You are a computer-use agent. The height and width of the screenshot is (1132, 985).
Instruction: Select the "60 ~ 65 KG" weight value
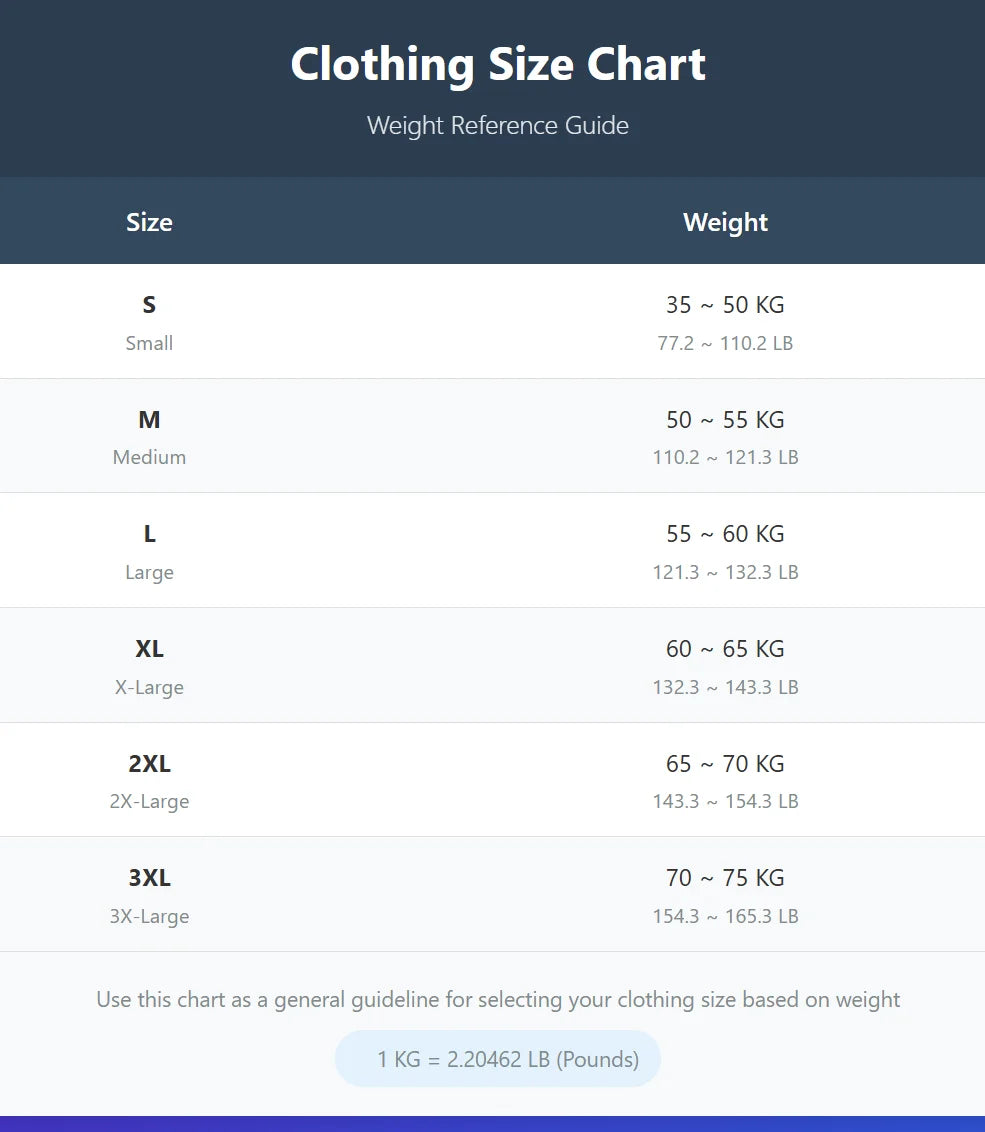[x=725, y=649]
